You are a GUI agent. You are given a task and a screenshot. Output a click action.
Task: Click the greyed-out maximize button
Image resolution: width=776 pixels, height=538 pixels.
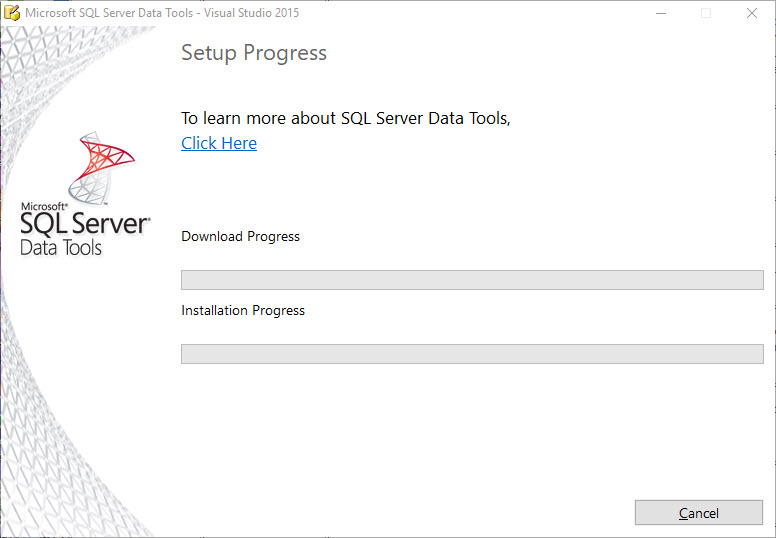click(x=706, y=13)
